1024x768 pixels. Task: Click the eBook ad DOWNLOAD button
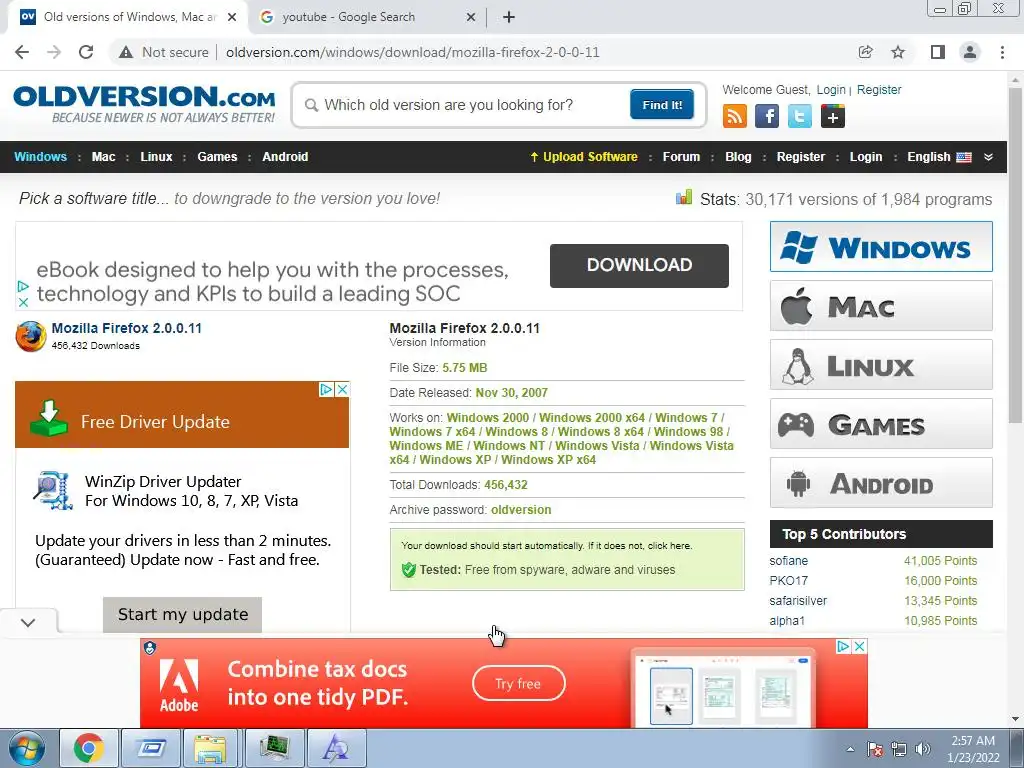639,265
